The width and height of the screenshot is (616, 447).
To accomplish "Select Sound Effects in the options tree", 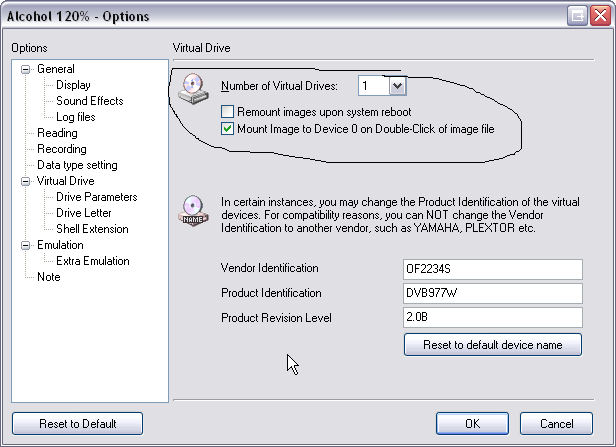I will click(89, 101).
